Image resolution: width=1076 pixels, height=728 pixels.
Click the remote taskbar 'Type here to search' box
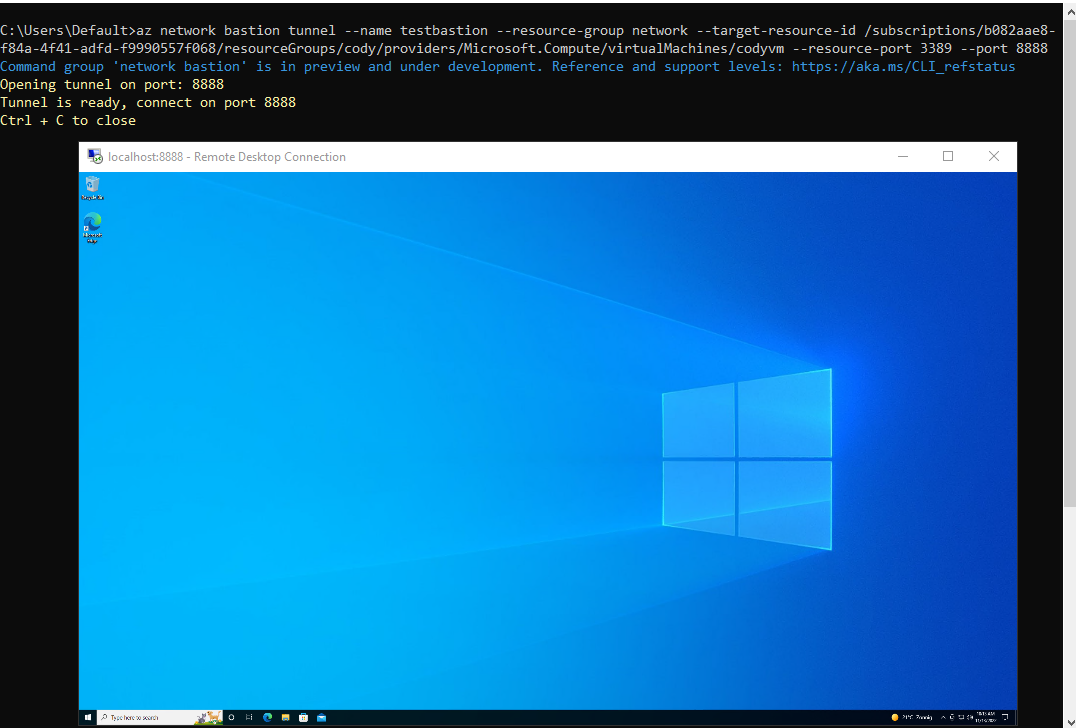click(160, 717)
